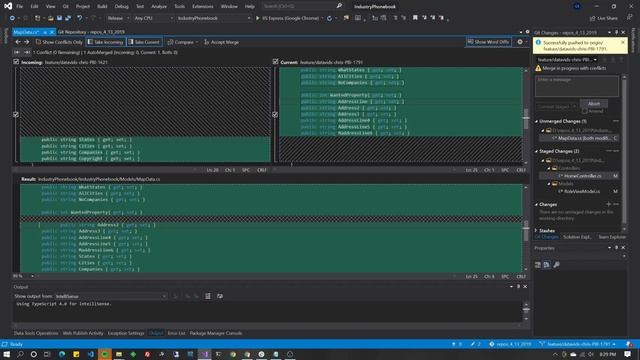Screen dimensions: 640x360
Task: Click the search magnifier icon
Action: point(339,6)
